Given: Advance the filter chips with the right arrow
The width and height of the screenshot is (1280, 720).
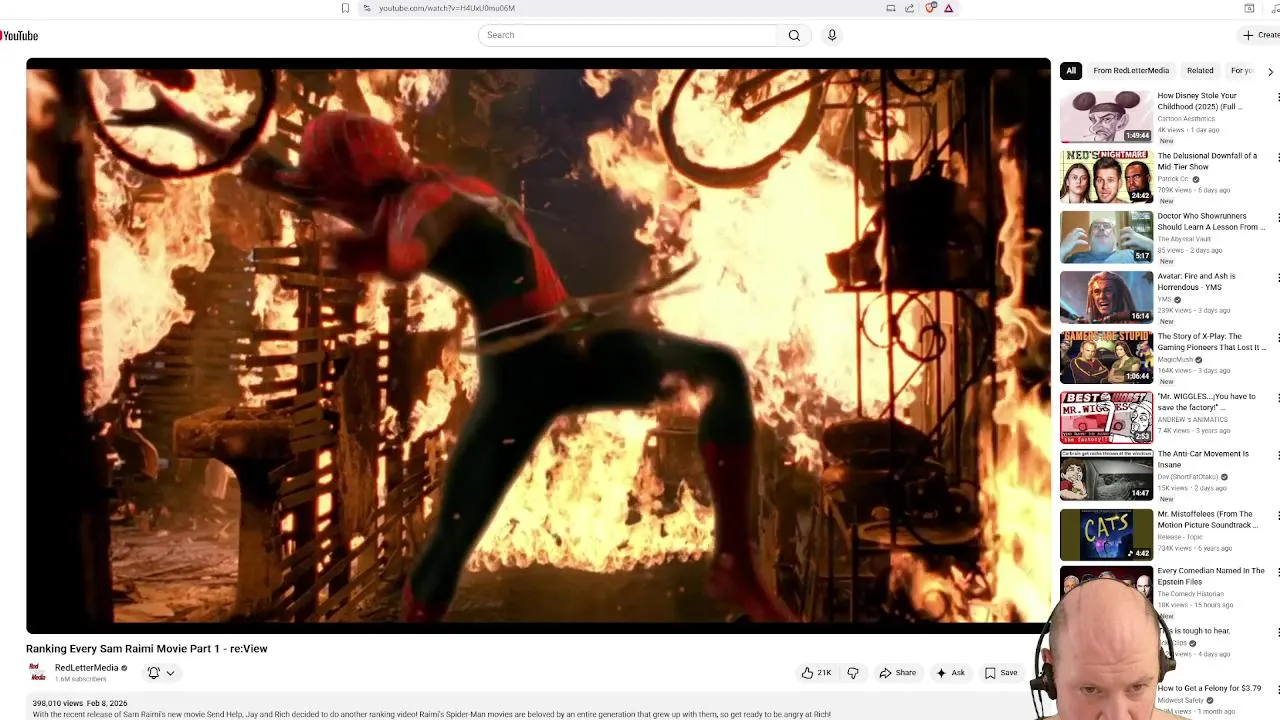Looking at the screenshot, I should point(1270,71).
